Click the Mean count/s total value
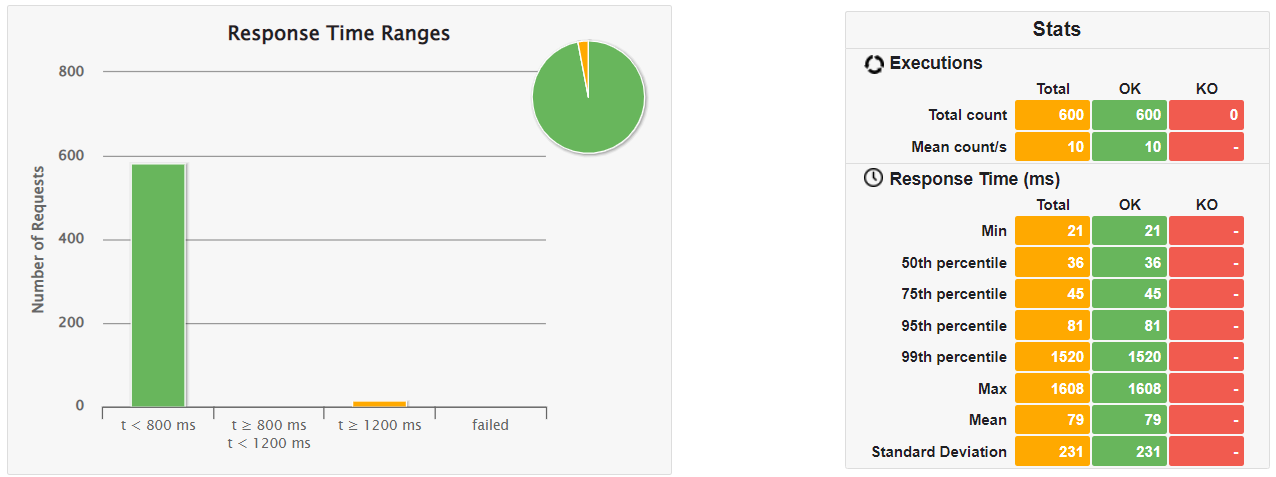1276x477 pixels. pyautogui.click(x=1050, y=147)
